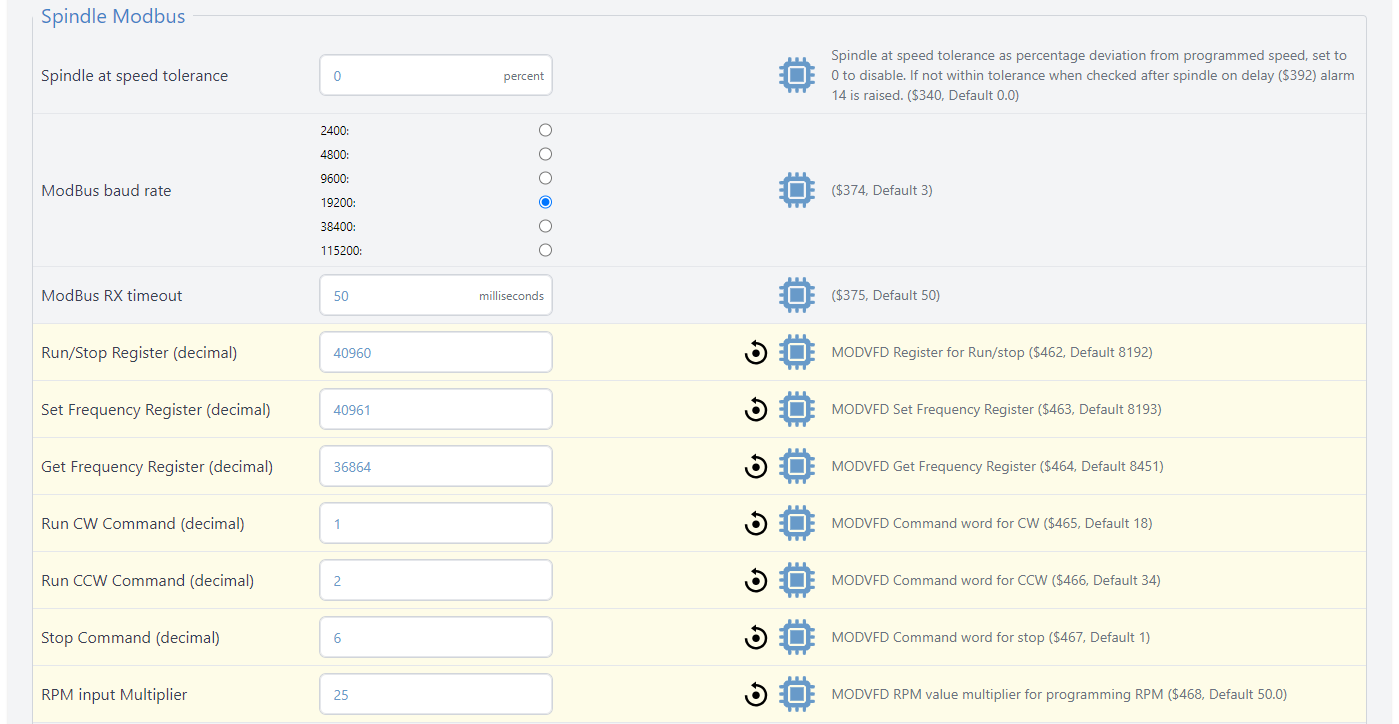Select 115200 baud rate

[x=545, y=250]
